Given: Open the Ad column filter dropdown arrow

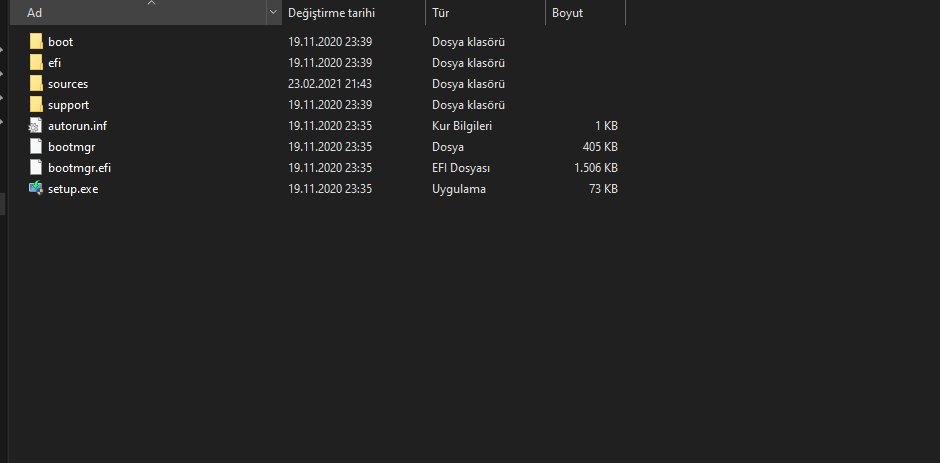Looking at the screenshot, I should coord(273,13).
